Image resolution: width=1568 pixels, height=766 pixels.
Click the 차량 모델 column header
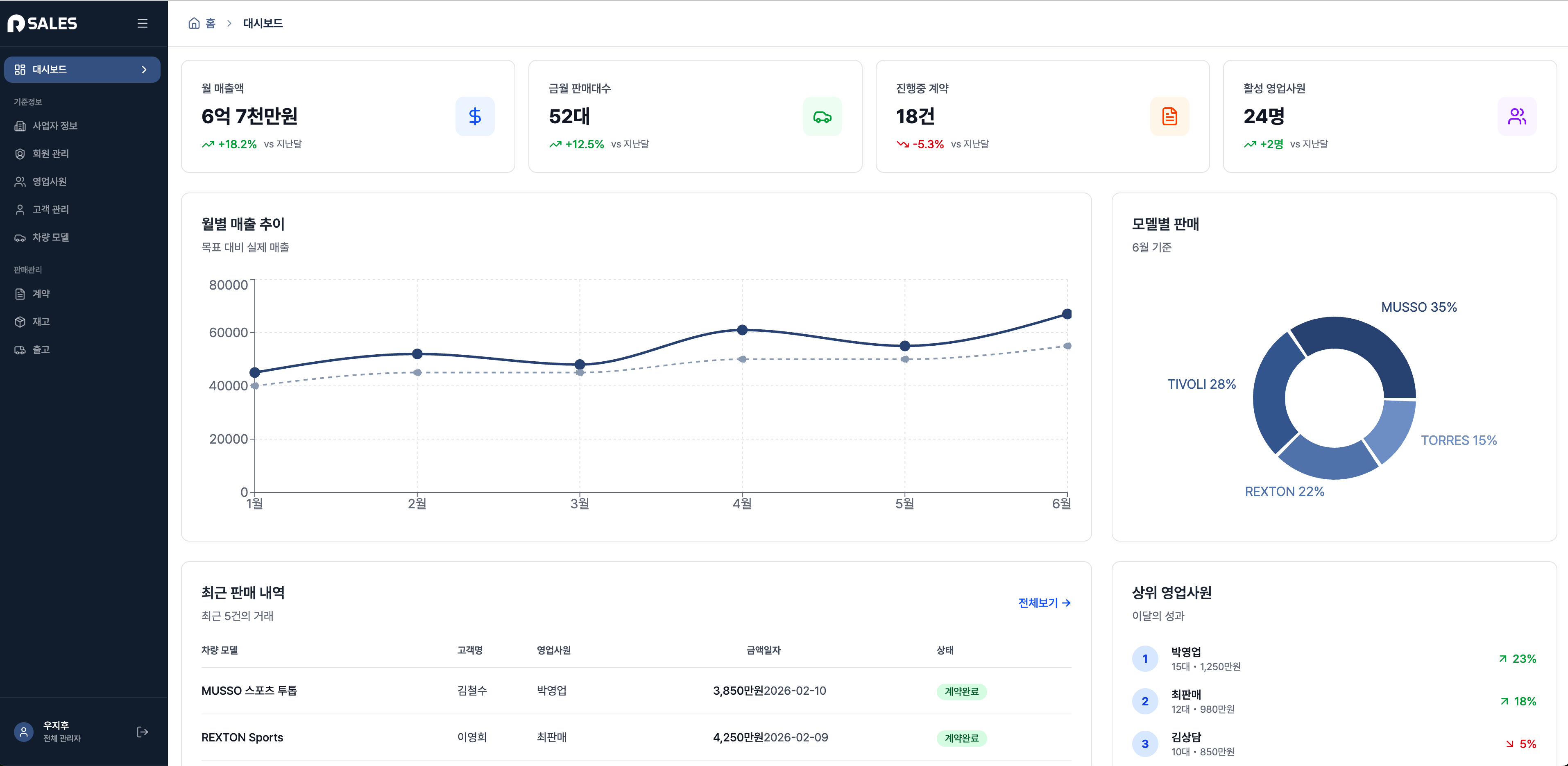pyautogui.click(x=220, y=650)
